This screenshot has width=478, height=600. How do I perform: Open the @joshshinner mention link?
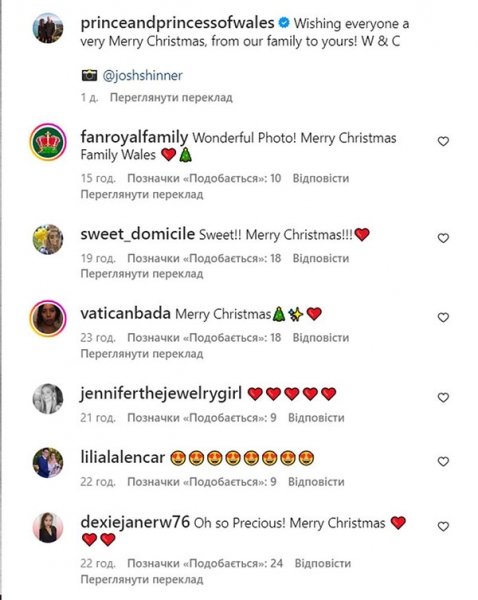142,75
